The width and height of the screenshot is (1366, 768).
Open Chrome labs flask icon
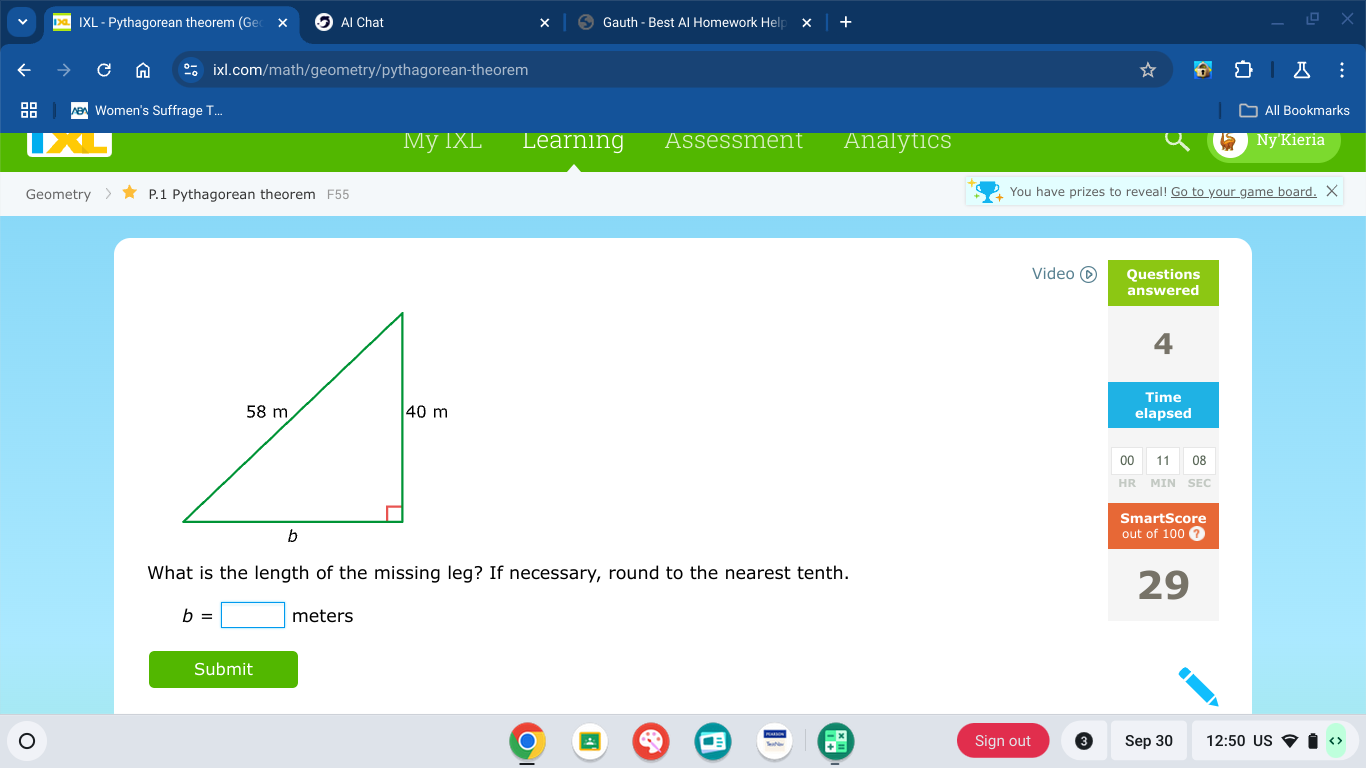[x=1302, y=70]
